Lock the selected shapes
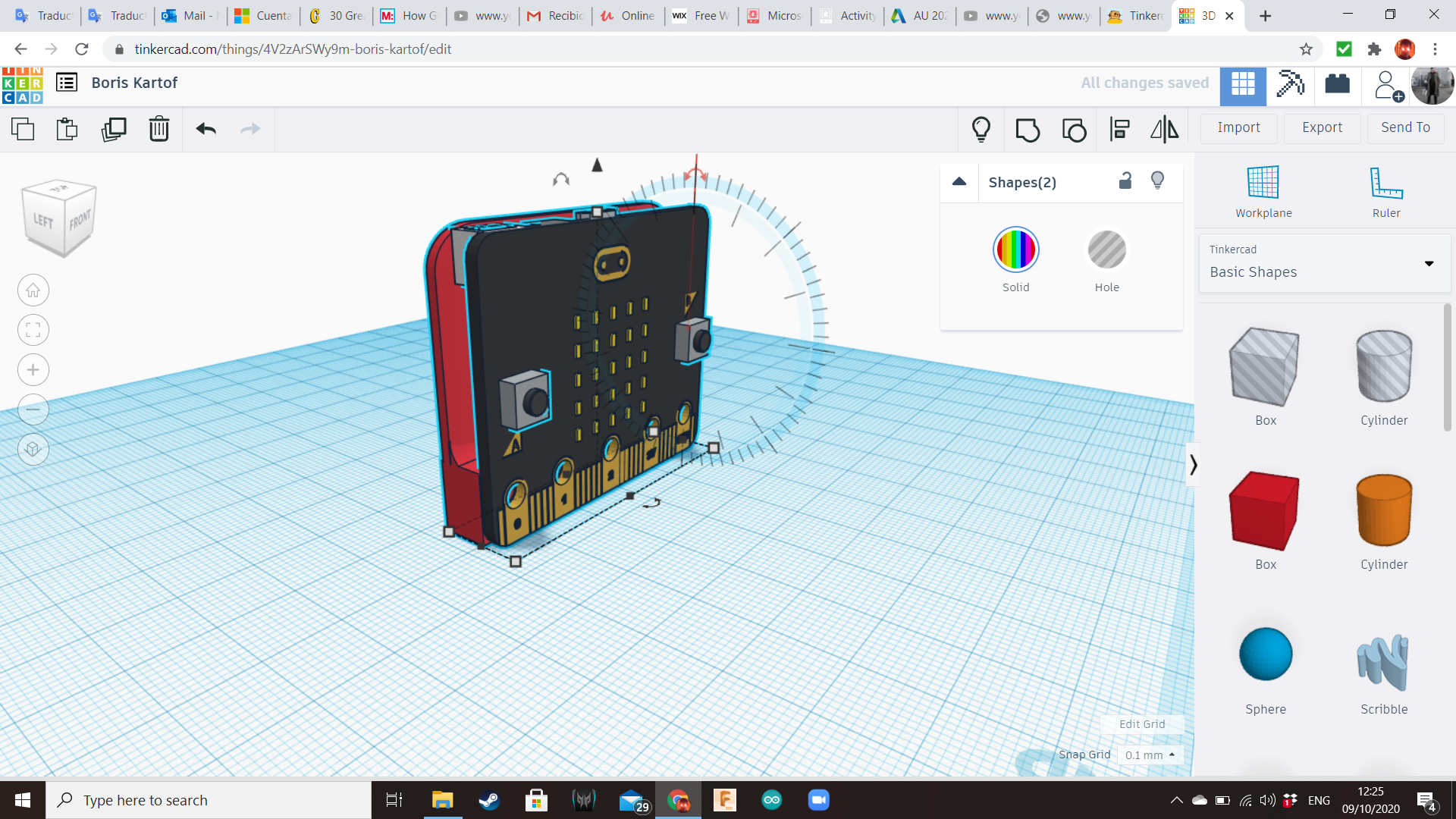 click(1125, 181)
